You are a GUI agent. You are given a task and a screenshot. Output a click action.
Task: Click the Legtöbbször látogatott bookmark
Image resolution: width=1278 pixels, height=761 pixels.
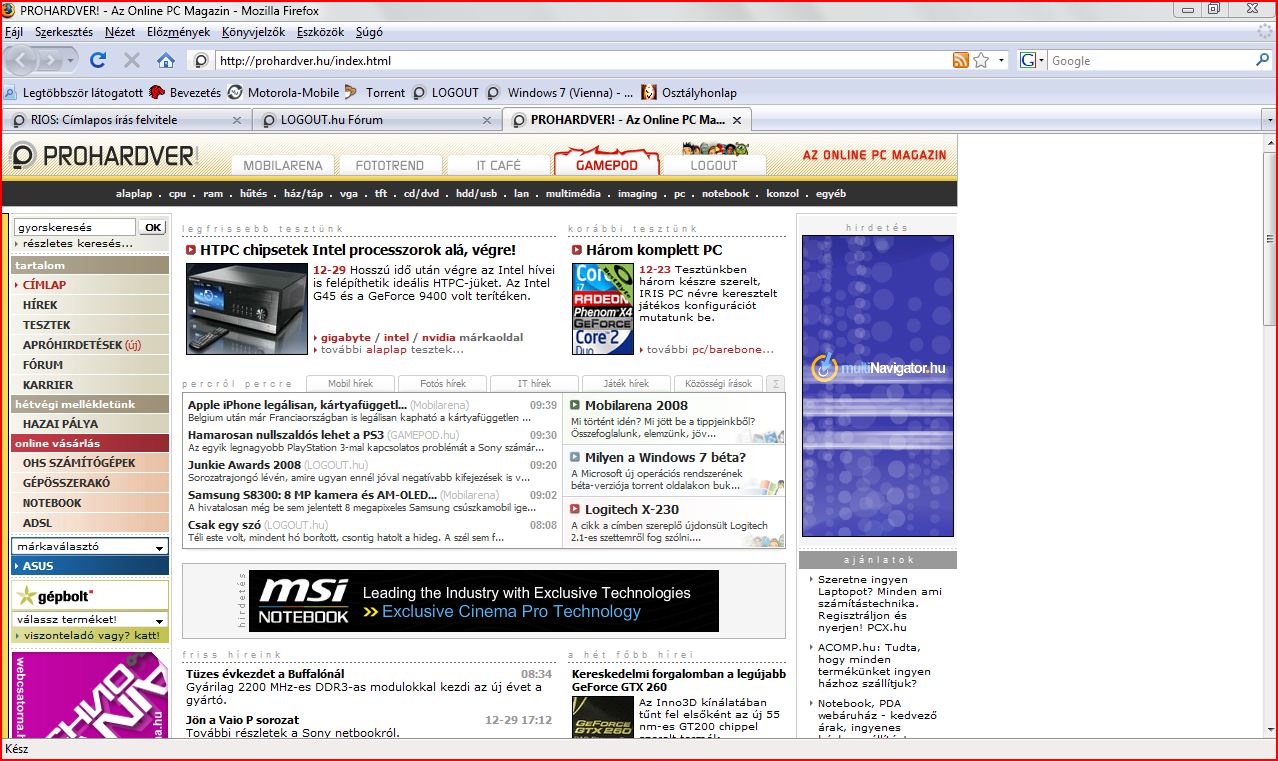pos(73,93)
